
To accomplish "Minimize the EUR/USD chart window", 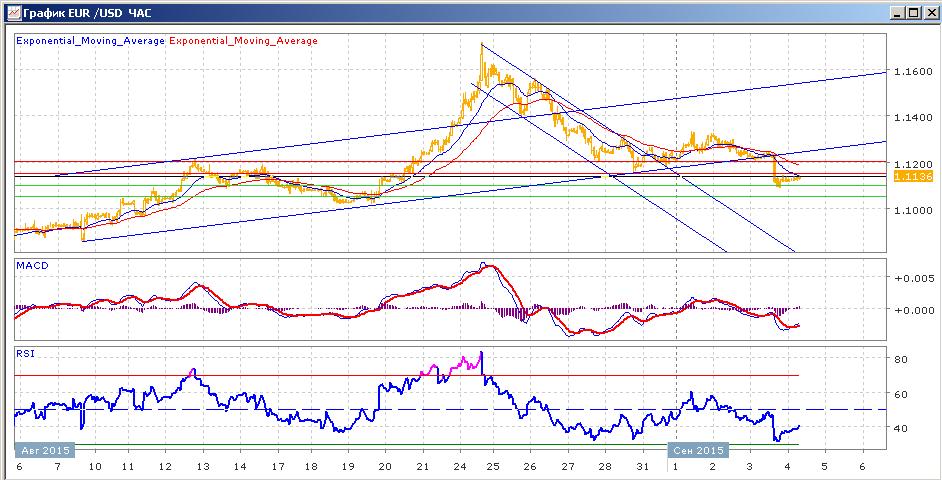I will click(x=897, y=13).
